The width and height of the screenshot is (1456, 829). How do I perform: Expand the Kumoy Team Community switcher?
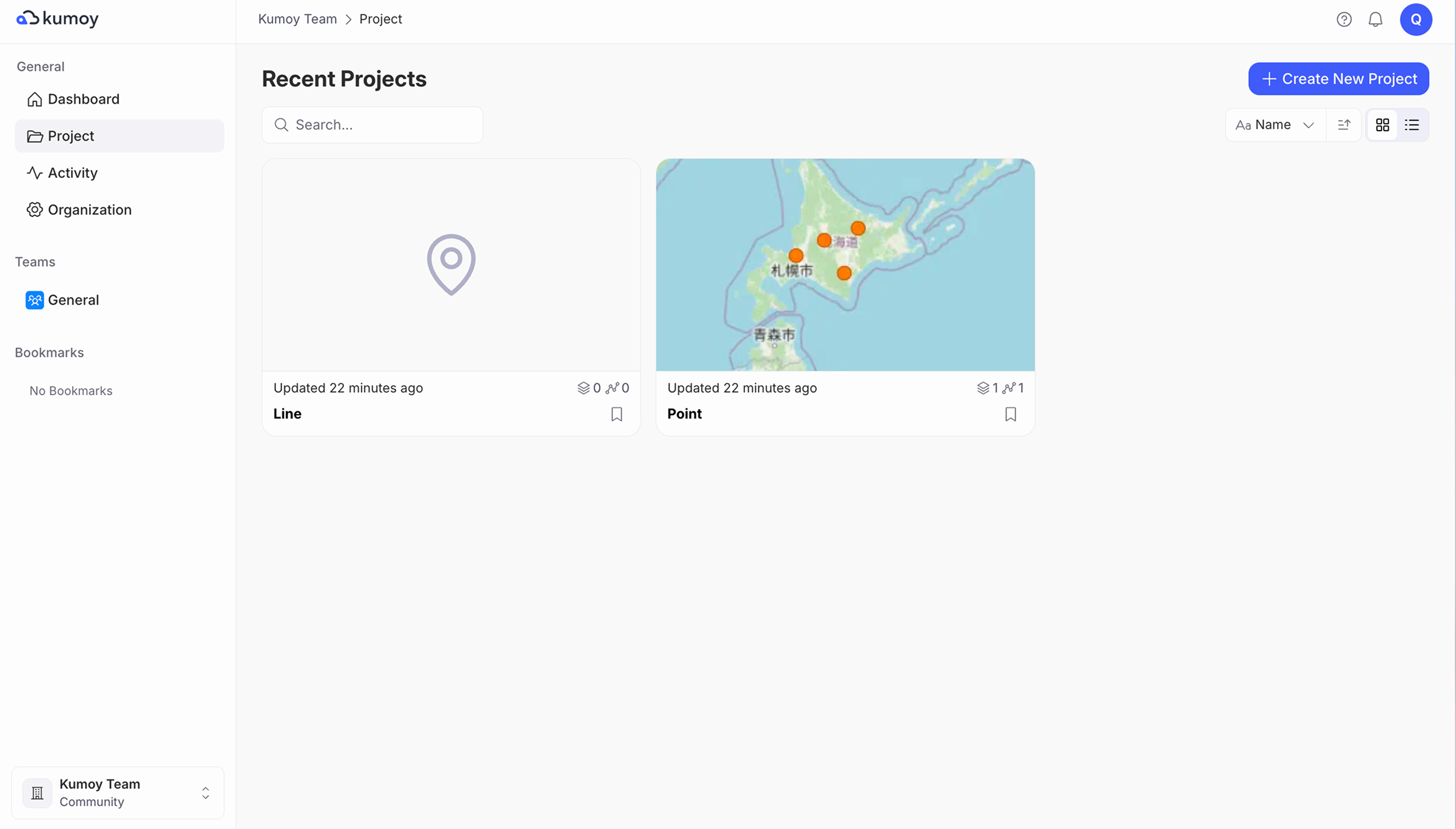click(x=205, y=793)
